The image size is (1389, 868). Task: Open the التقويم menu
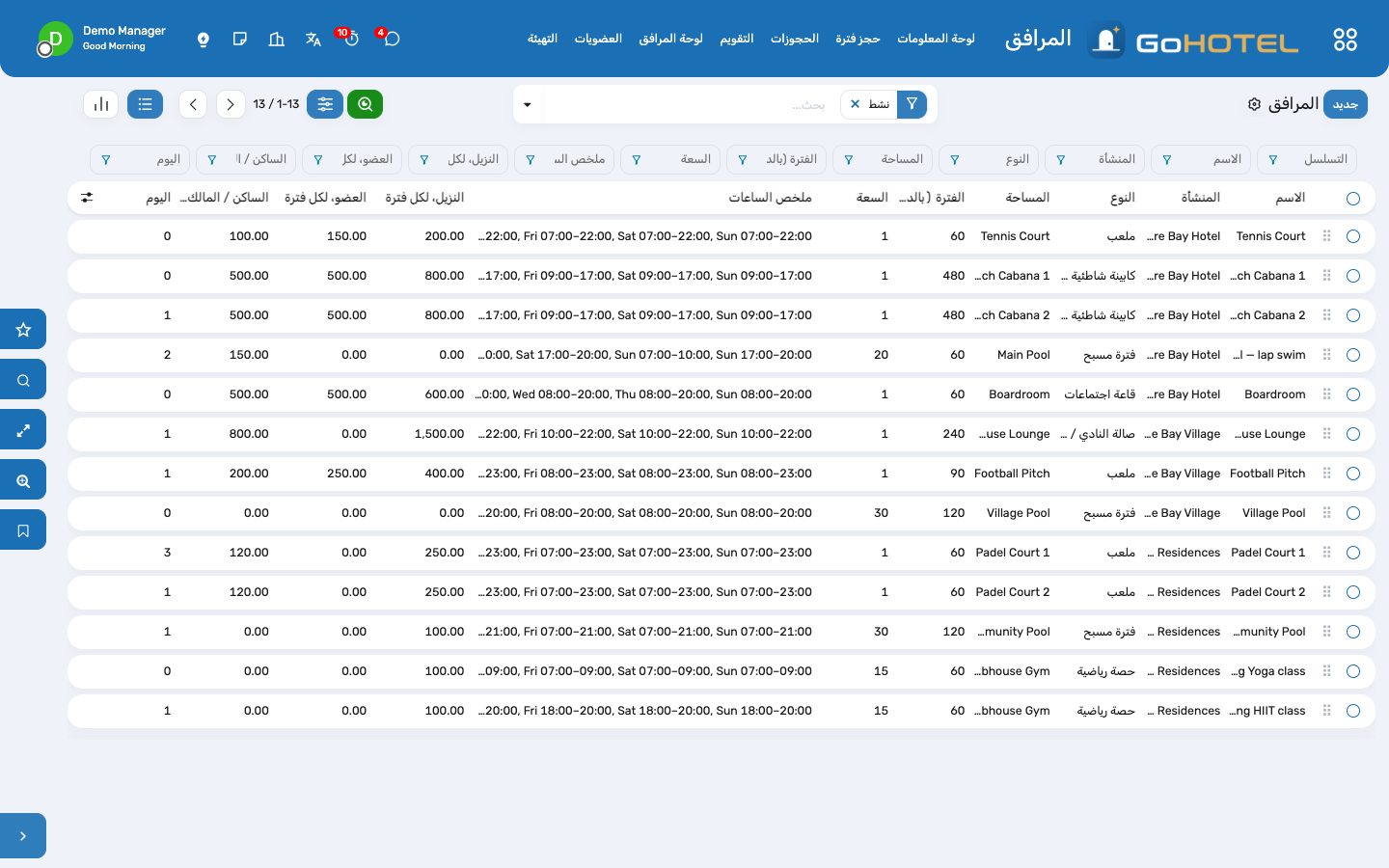[x=737, y=39]
